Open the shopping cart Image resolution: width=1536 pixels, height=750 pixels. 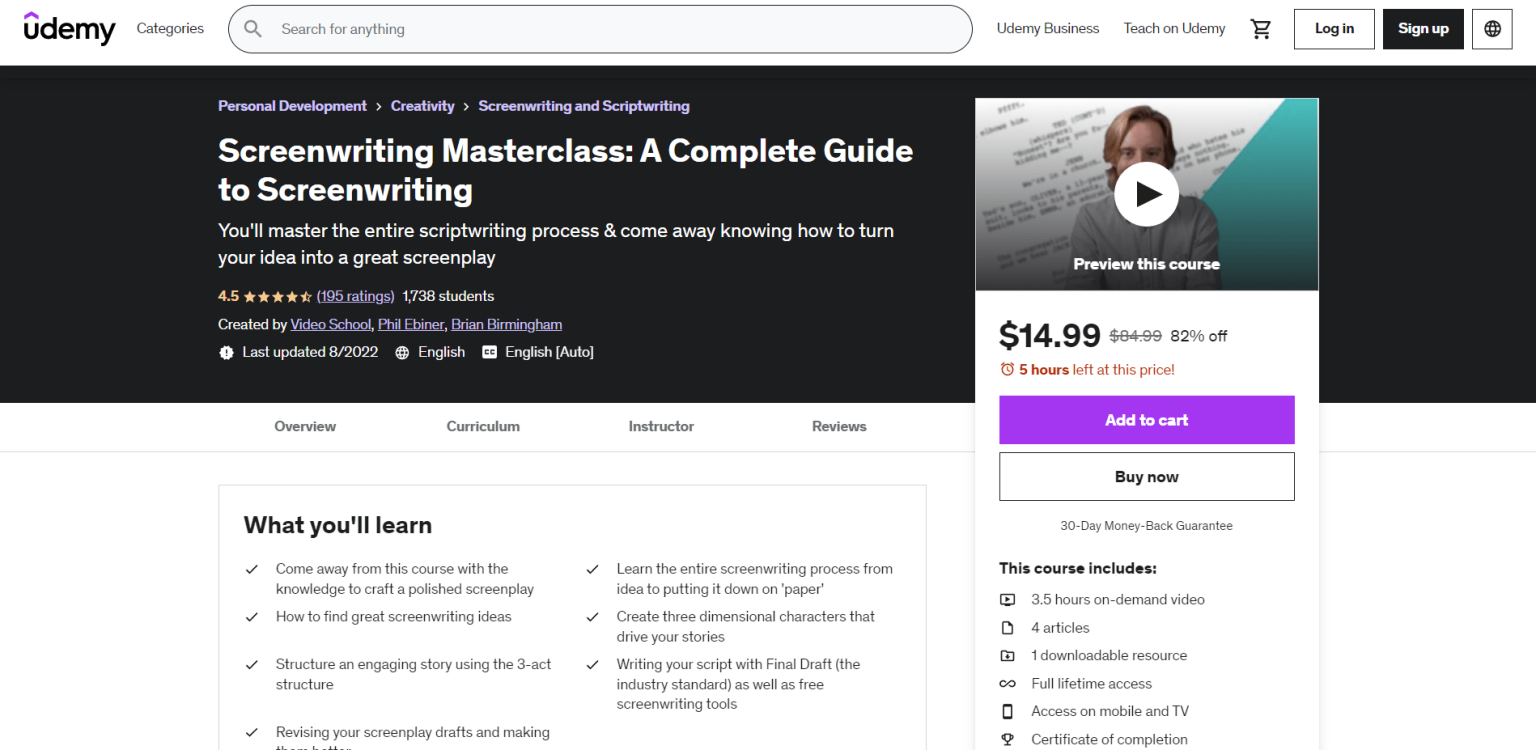[1261, 29]
